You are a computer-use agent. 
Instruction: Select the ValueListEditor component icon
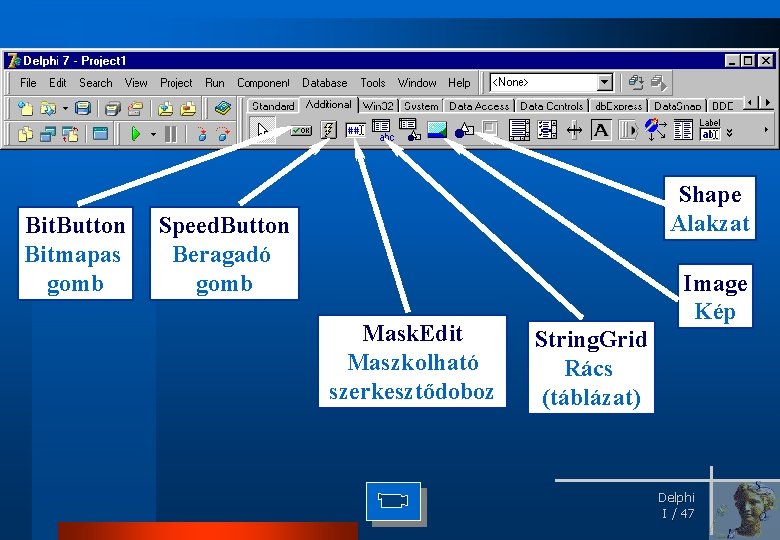pyautogui.click(x=683, y=130)
